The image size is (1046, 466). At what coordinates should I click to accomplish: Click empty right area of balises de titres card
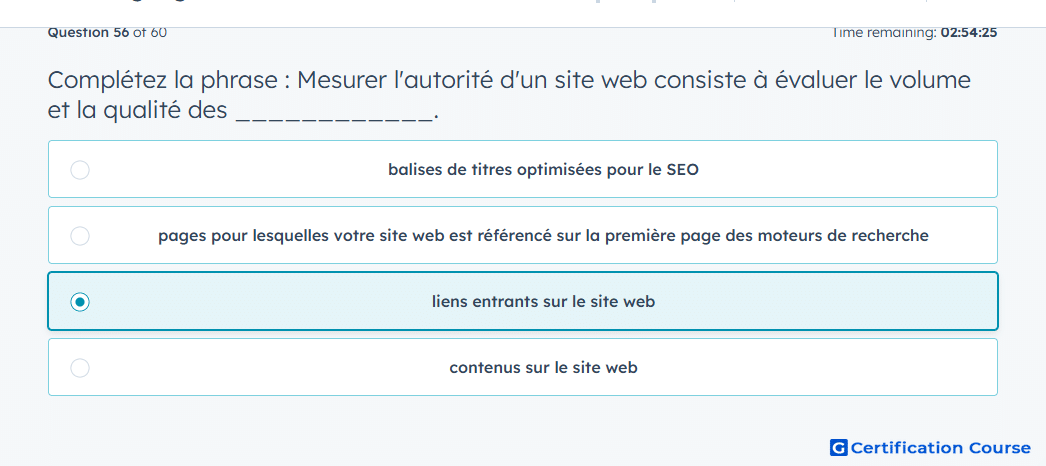point(847,170)
